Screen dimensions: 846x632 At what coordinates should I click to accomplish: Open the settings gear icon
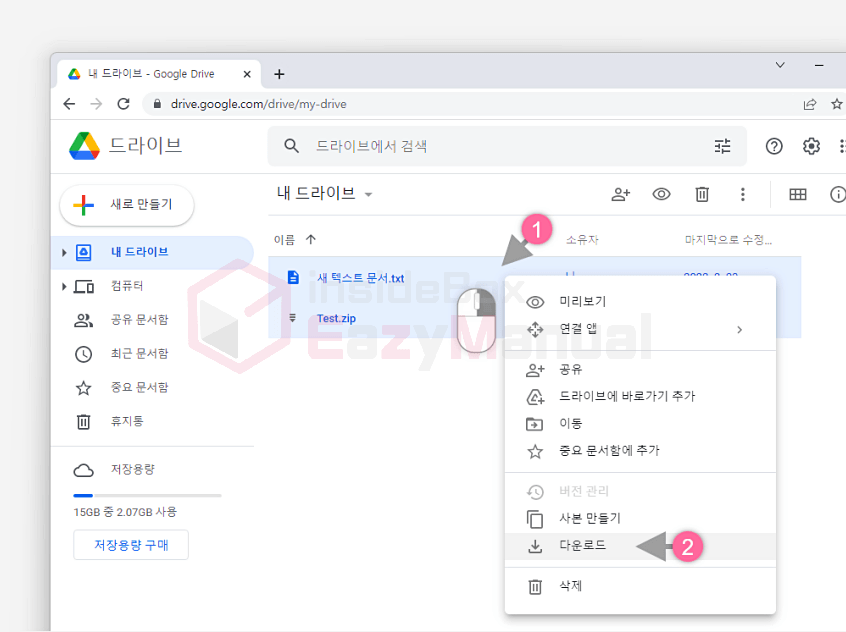(811, 146)
